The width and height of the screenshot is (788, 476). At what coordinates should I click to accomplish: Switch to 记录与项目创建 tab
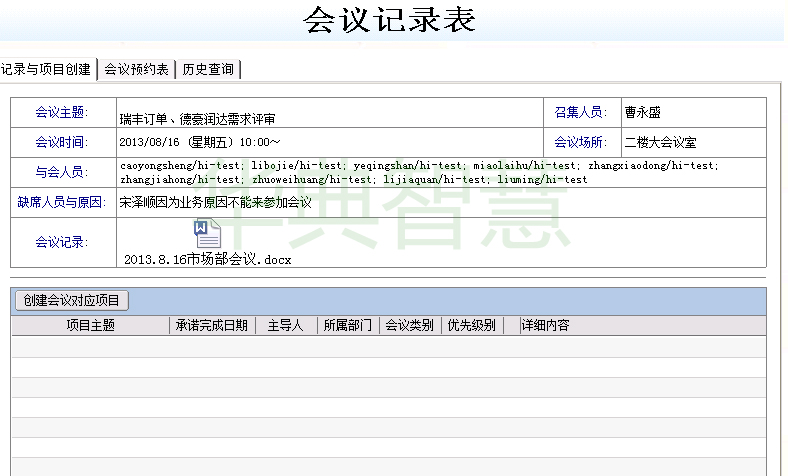[48, 69]
